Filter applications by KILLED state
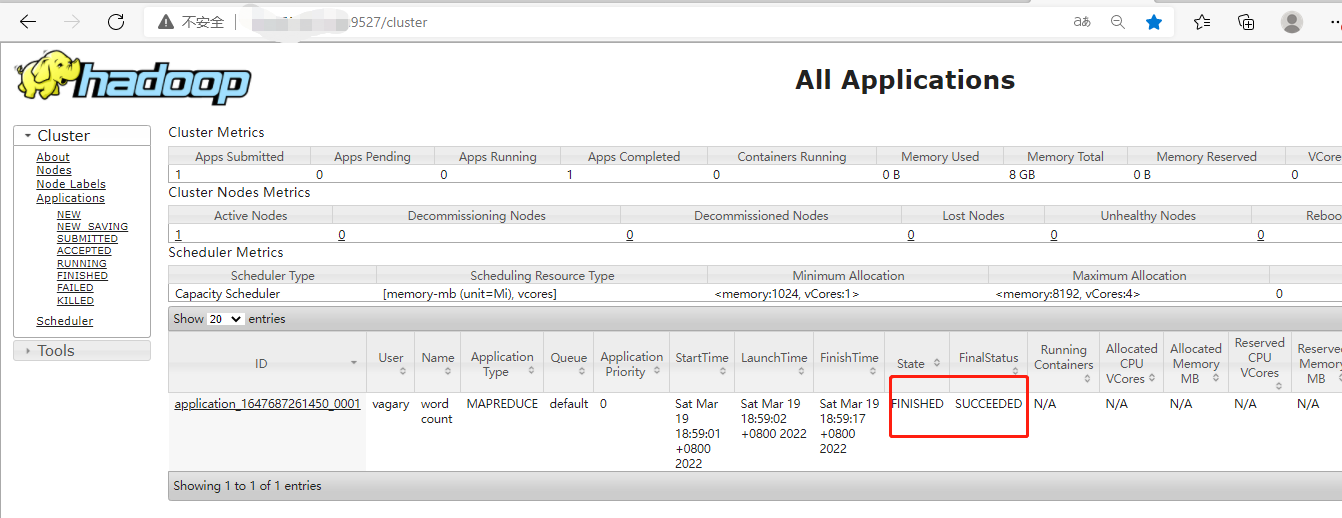The height and width of the screenshot is (518, 1342). click(75, 300)
